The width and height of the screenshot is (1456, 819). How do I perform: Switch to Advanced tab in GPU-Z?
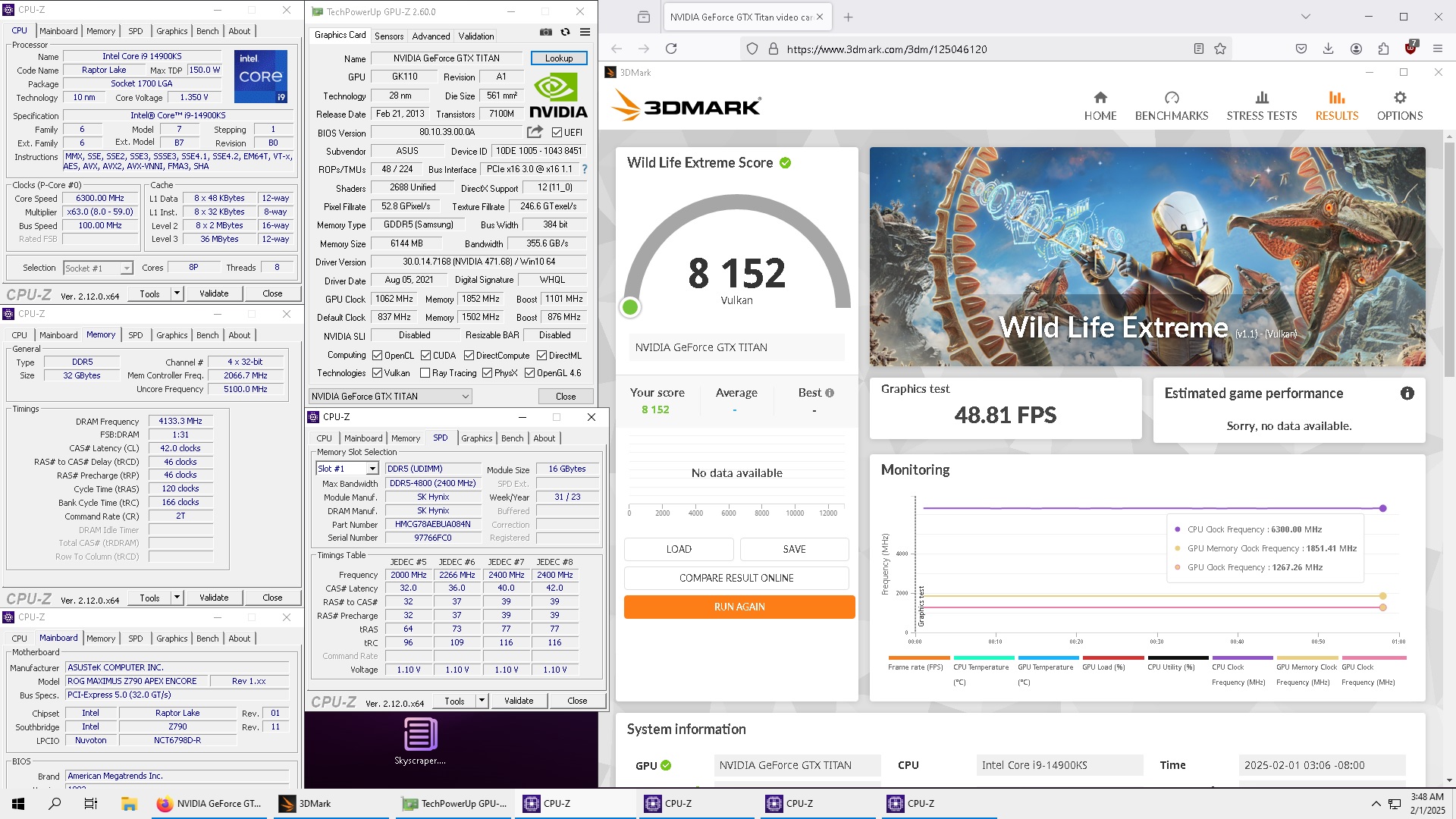click(x=431, y=36)
